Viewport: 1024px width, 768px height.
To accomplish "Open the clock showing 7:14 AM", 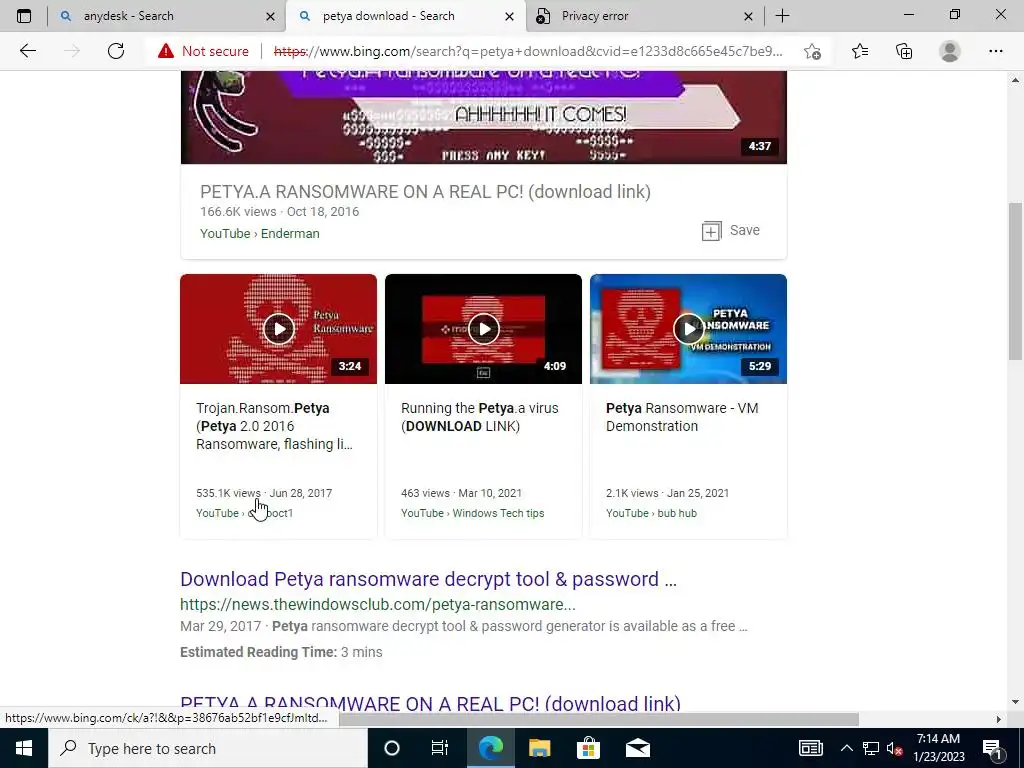I will point(938,748).
